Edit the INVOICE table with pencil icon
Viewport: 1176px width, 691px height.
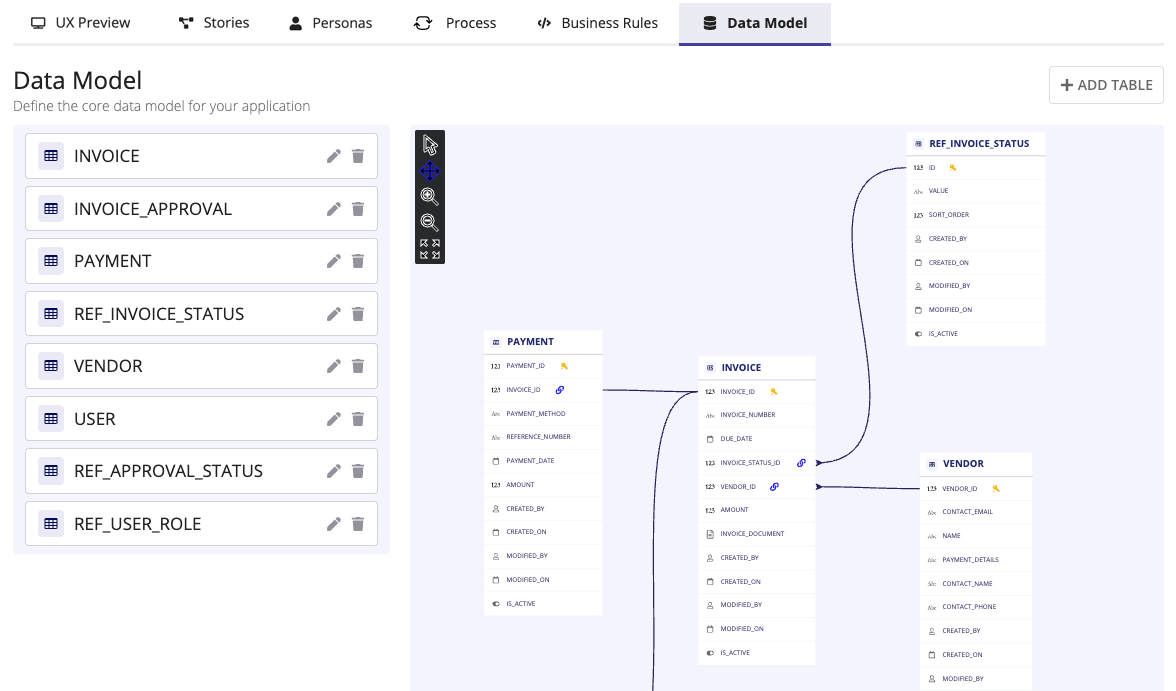click(x=334, y=156)
